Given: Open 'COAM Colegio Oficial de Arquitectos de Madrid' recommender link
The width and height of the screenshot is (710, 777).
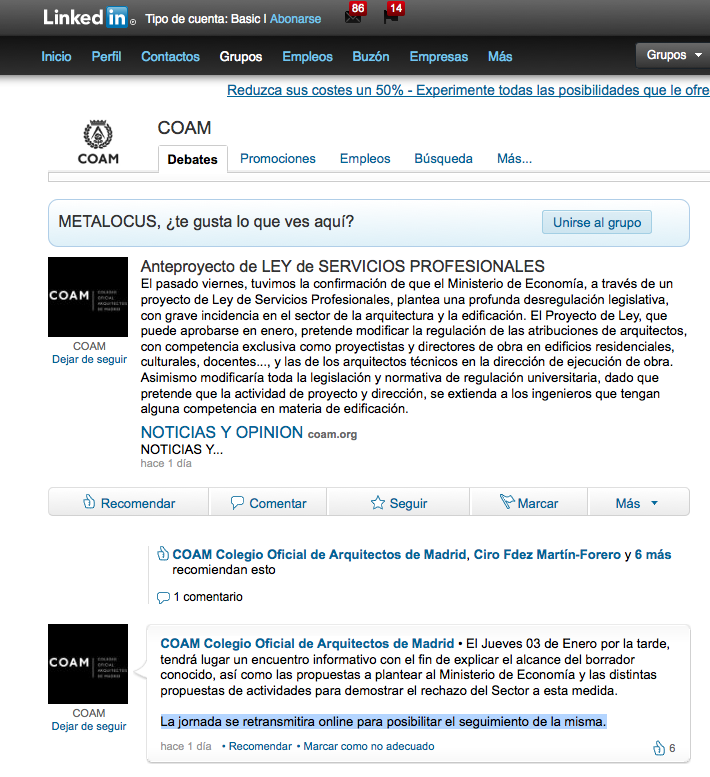Looking at the screenshot, I should 320,555.
